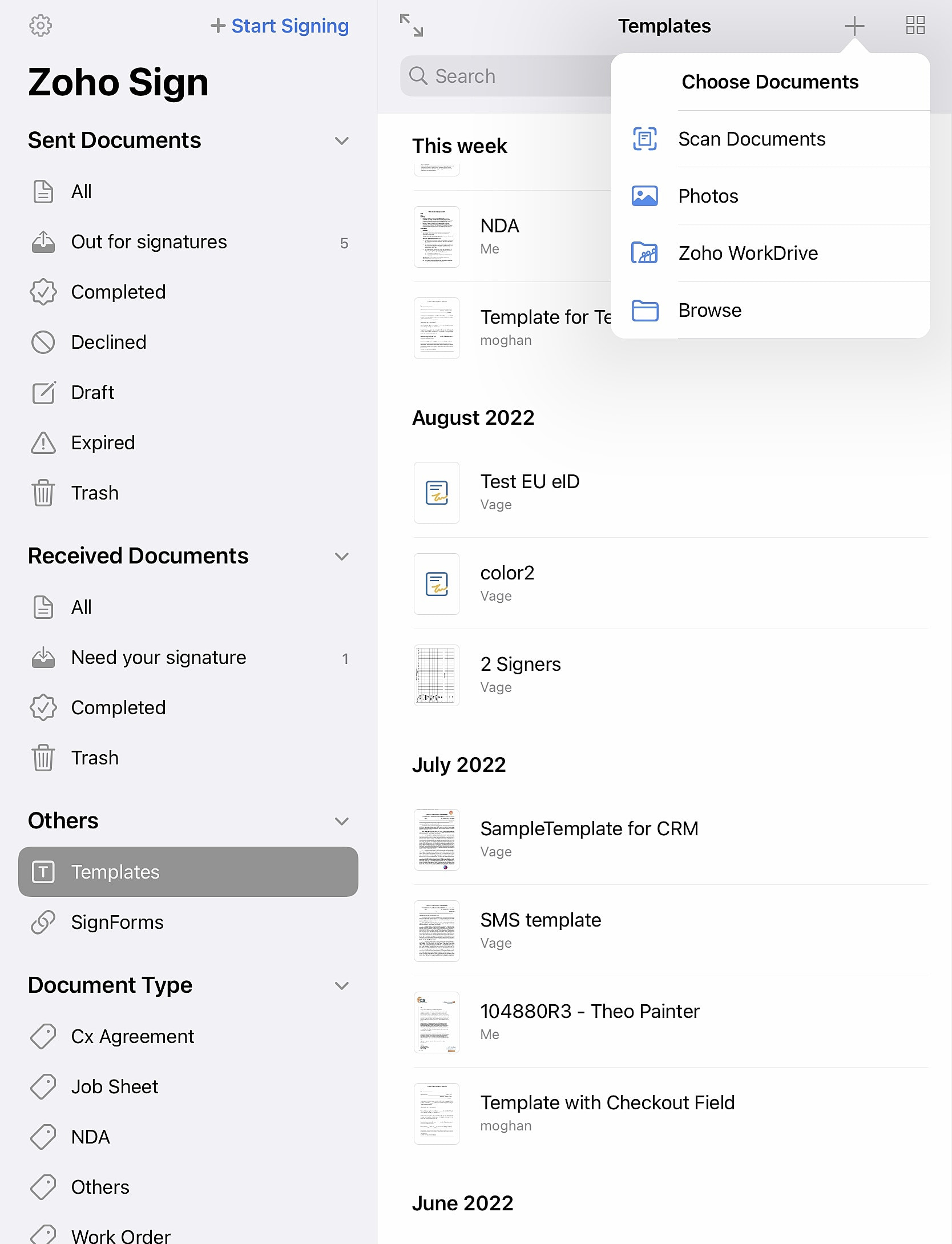Select the Scan Documents icon
This screenshot has height=1244, width=952.
645,139
